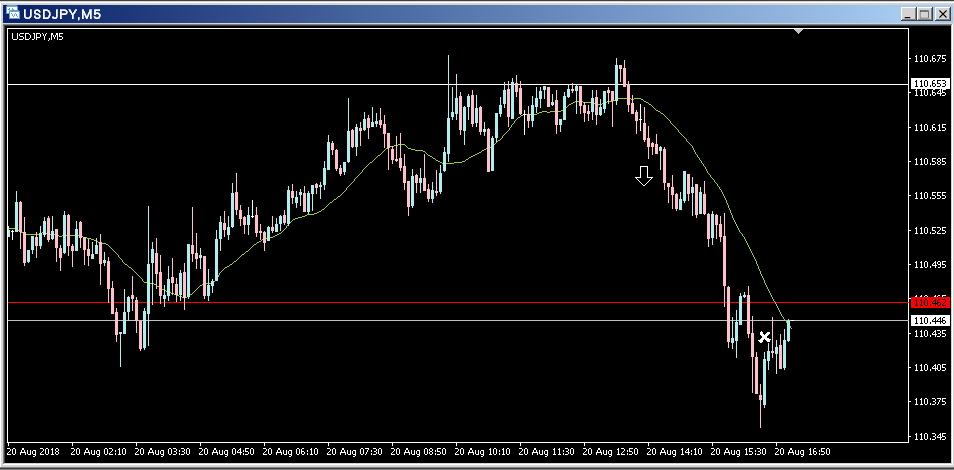Click the 20 Aug 06:10 time label
This screenshot has height=470, width=954.
point(290,452)
